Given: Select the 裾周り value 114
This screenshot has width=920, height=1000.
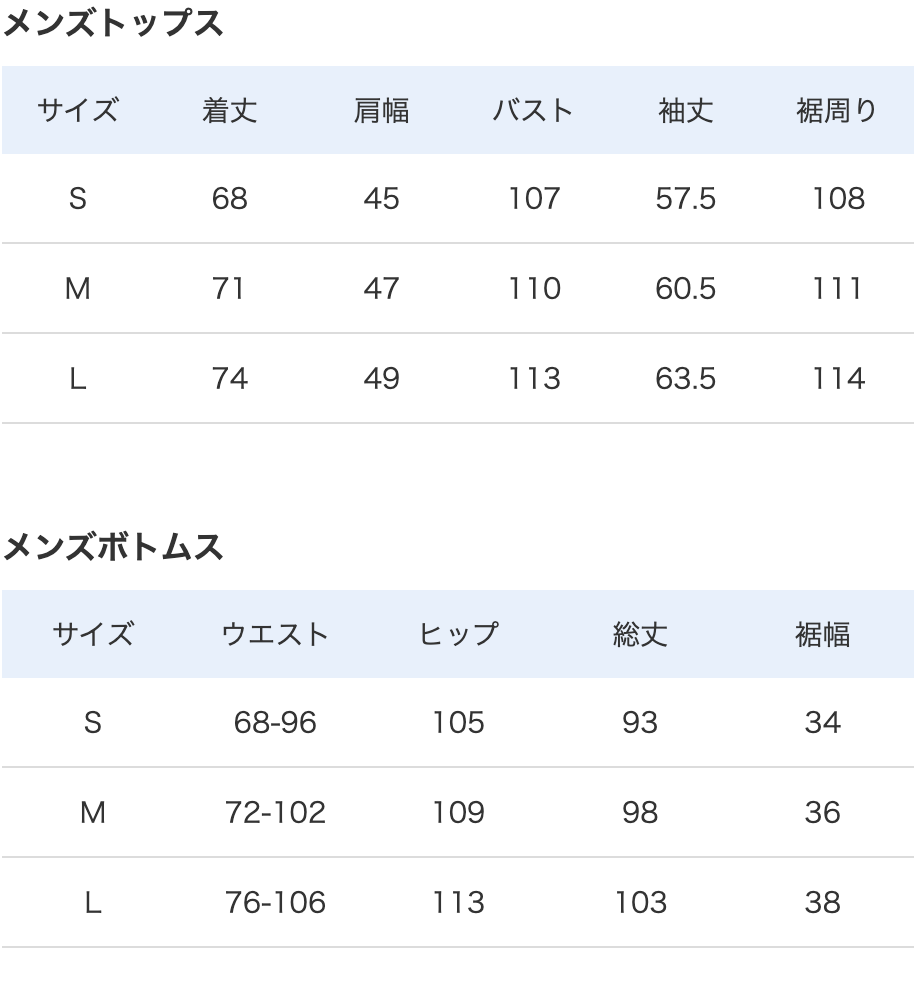Looking at the screenshot, I should (837, 379).
